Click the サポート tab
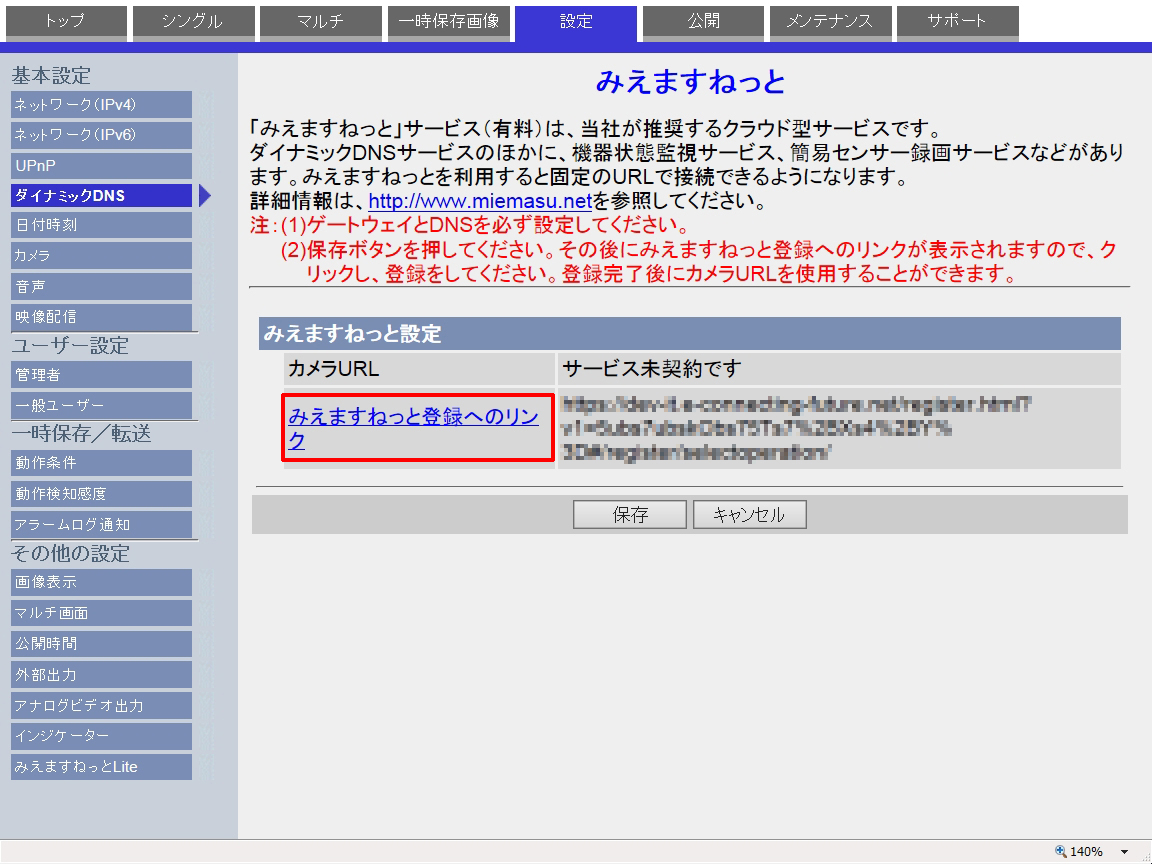The image size is (1152, 864). (x=957, y=22)
